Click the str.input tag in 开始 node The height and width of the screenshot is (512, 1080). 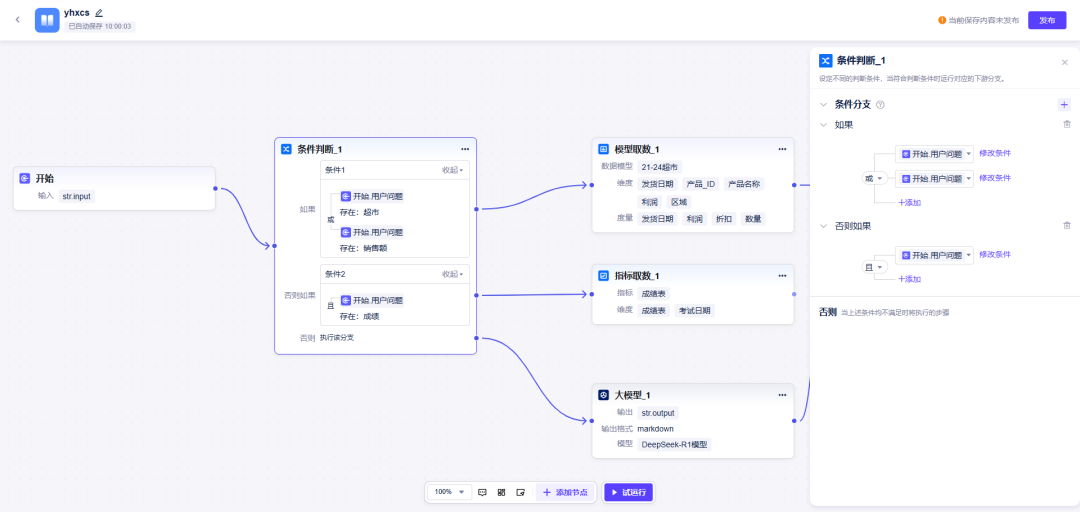[76, 196]
